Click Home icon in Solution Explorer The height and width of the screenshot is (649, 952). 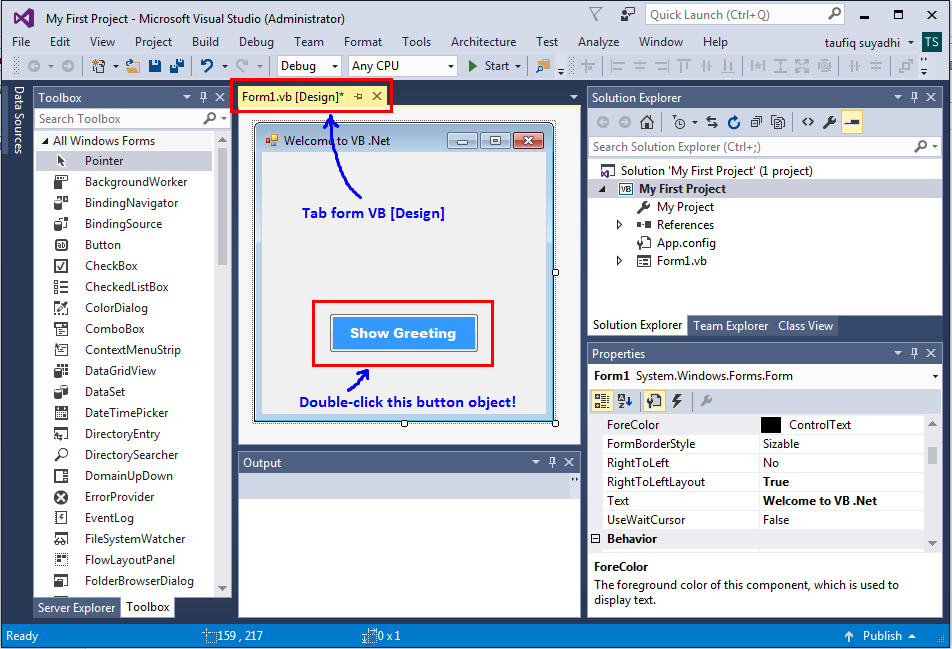646,121
